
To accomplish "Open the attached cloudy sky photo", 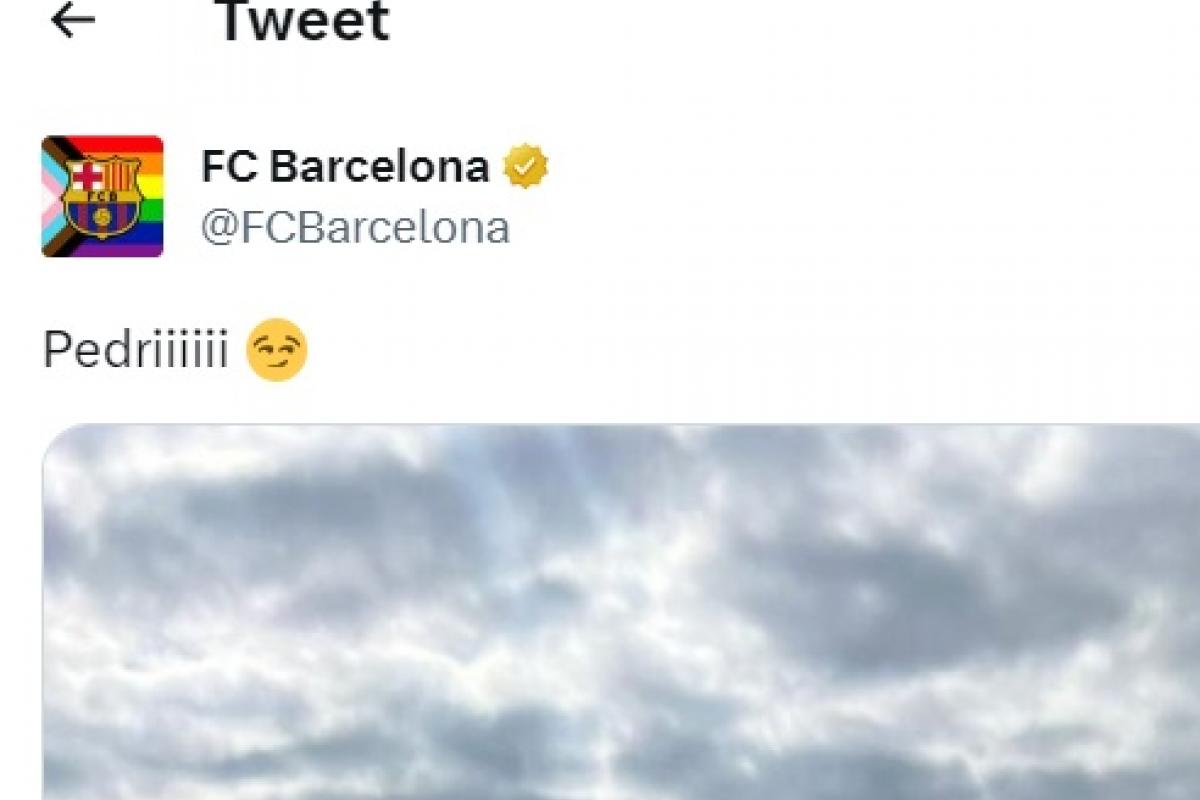I will (621, 612).
